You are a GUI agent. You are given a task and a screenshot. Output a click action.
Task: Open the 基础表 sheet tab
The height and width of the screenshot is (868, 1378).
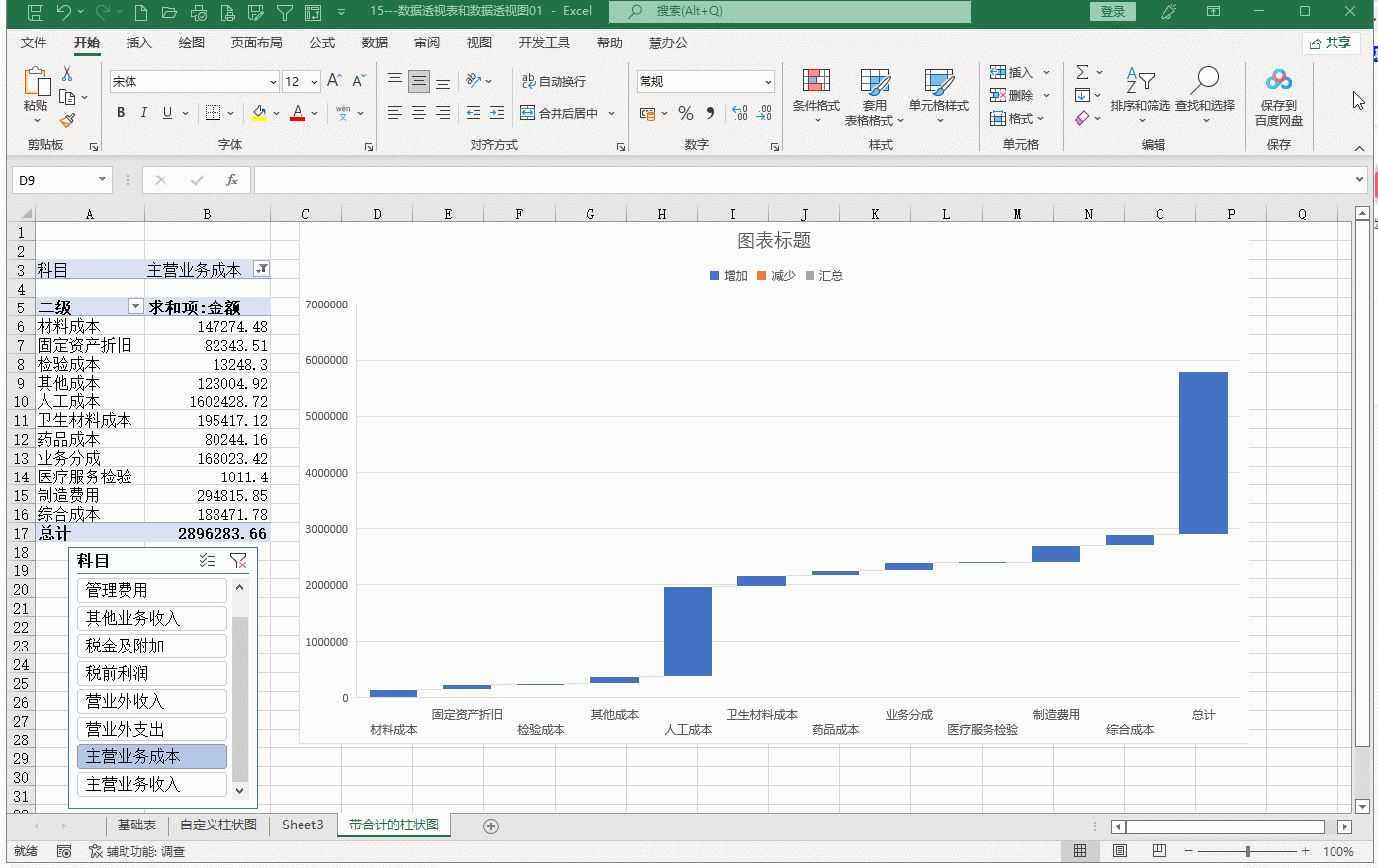coord(136,825)
